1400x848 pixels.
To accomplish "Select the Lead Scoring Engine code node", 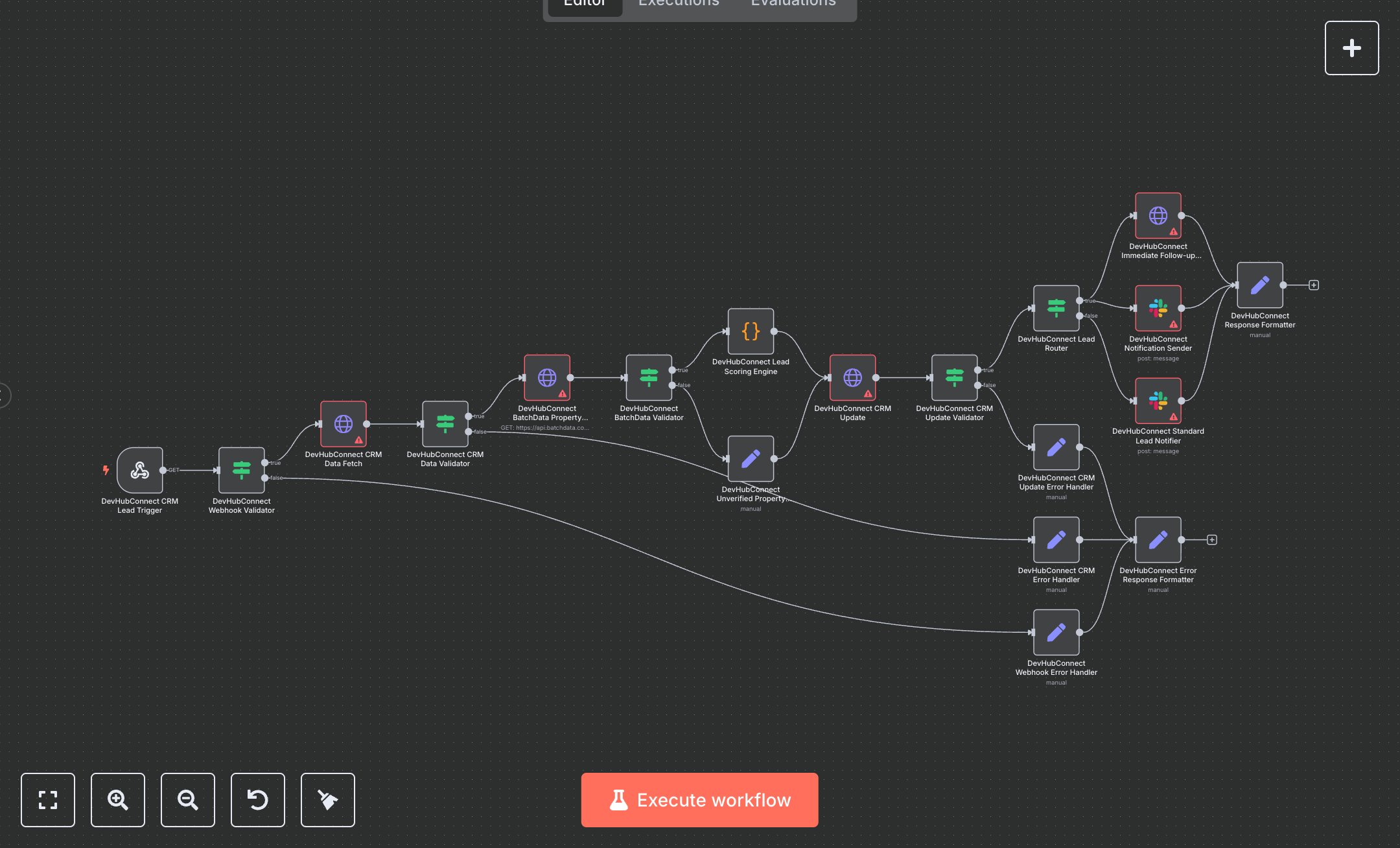I will point(751,331).
